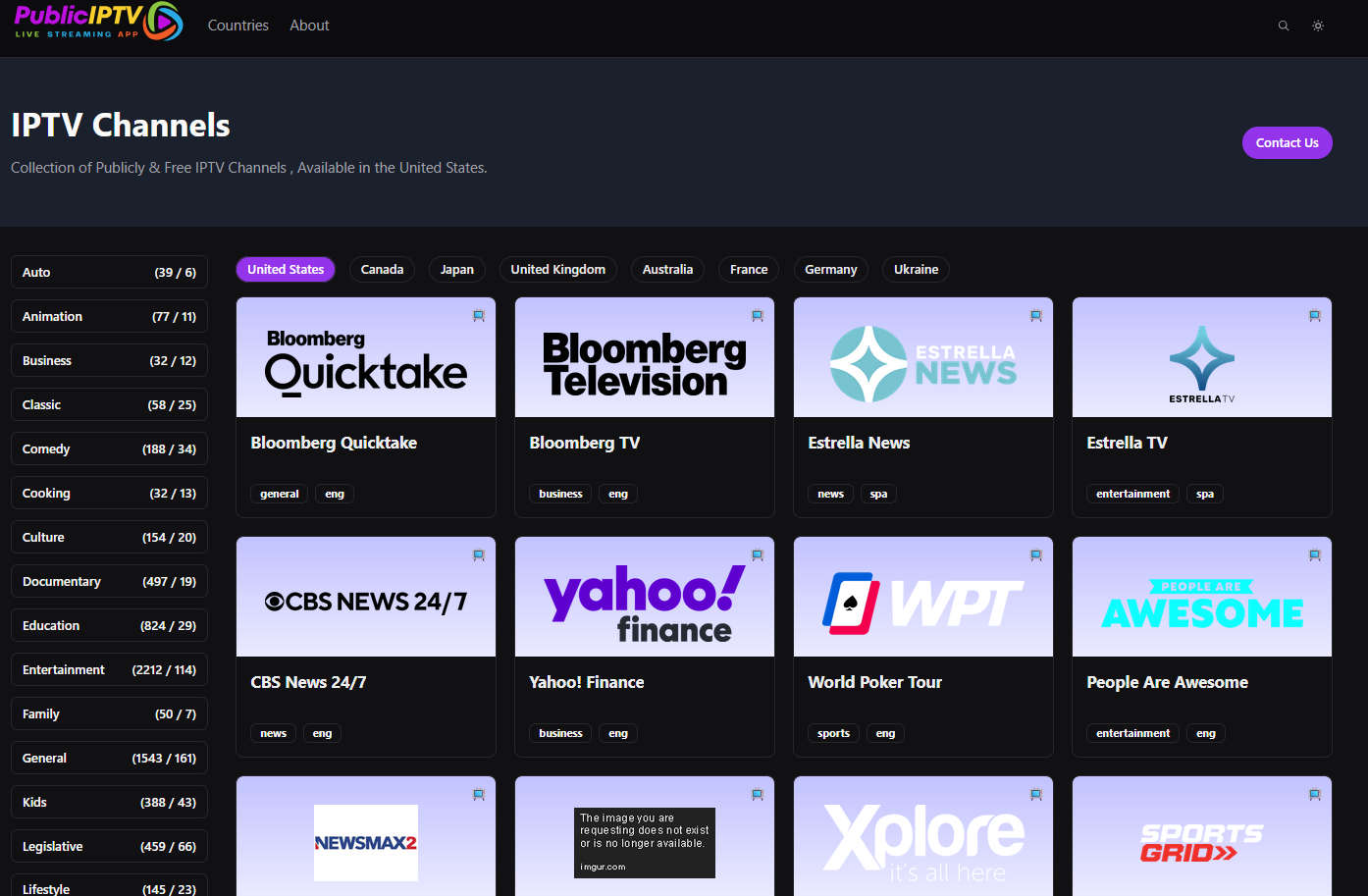Filter by the Kids category

coord(109,802)
